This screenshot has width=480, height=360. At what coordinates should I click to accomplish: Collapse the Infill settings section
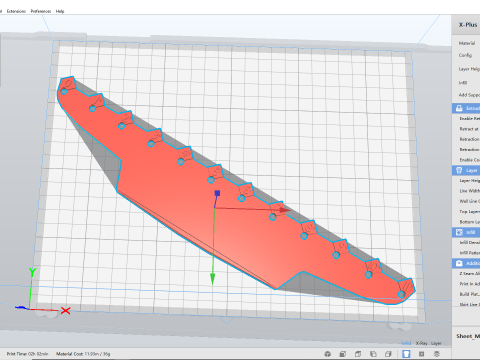pos(466,232)
